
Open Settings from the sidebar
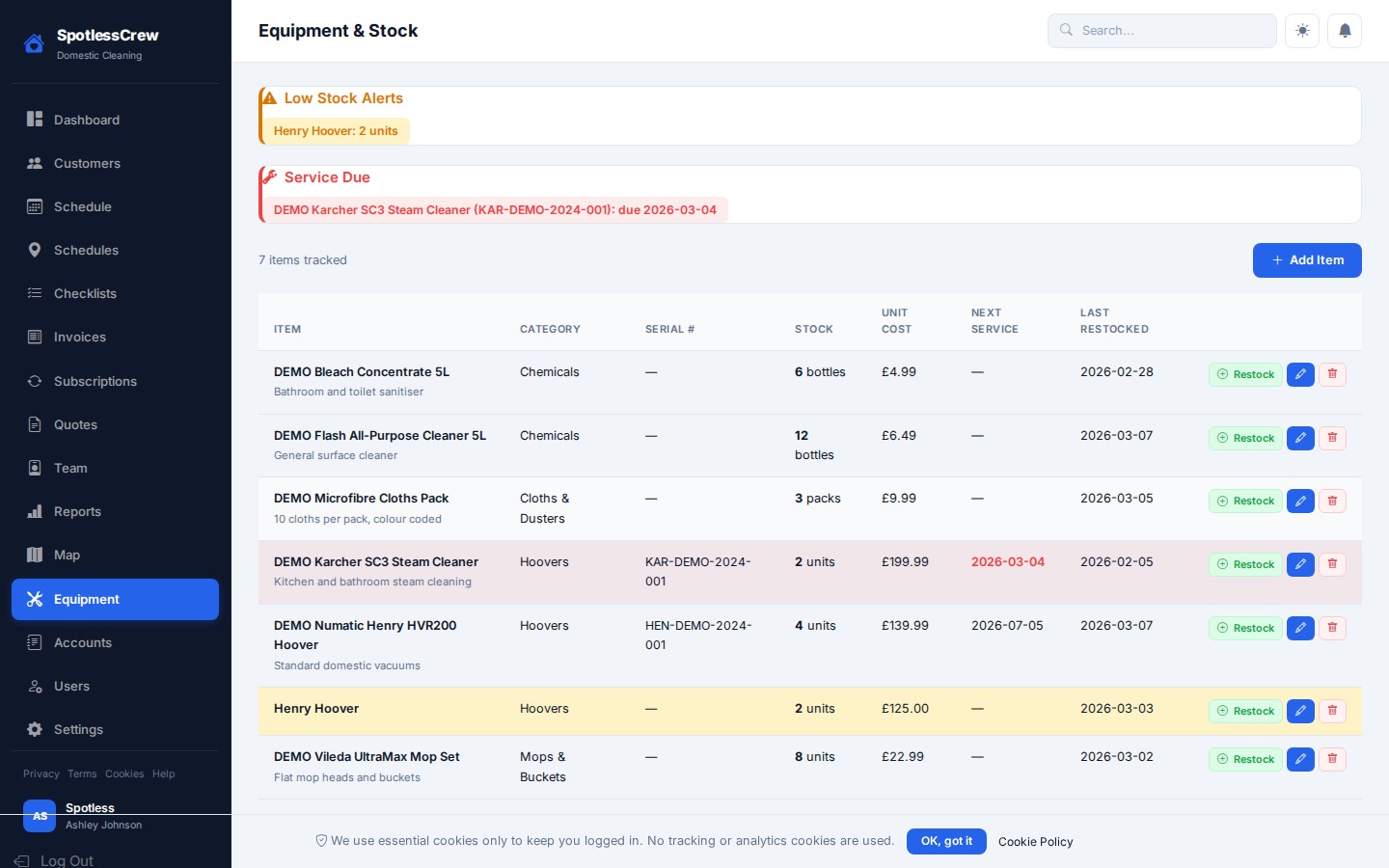(x=78, y=729)
